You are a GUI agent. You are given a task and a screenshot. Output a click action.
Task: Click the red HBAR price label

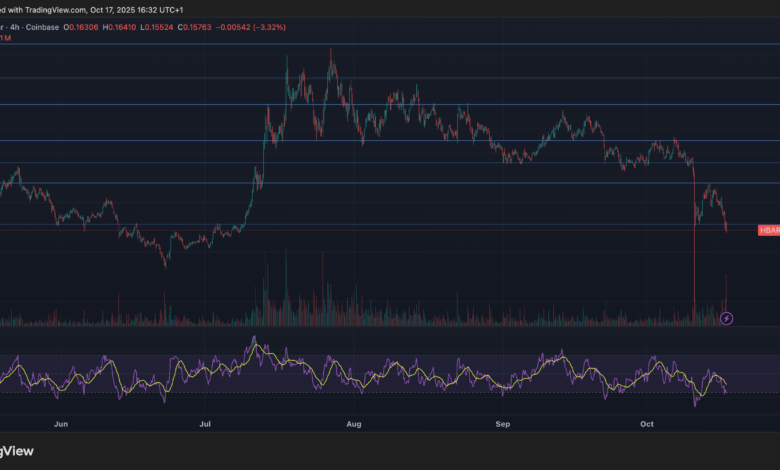tap(769, 230)
